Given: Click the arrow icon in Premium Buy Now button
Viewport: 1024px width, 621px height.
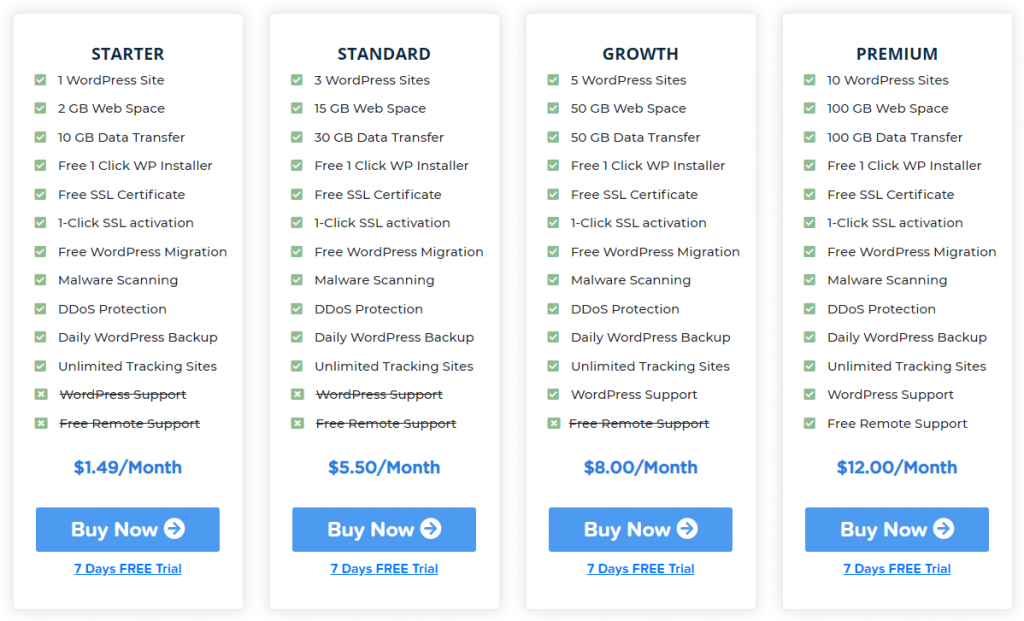Looking at the screenshot, I should 944,528.
